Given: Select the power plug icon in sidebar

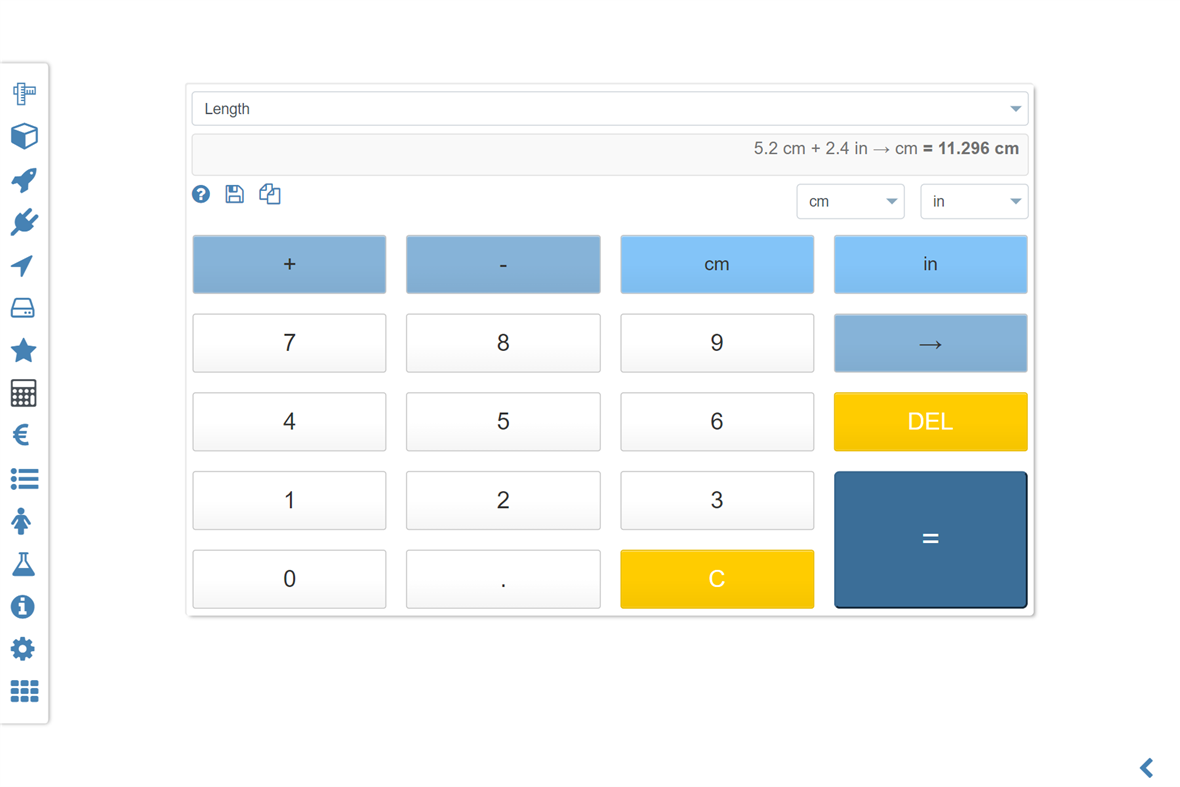Looking at the screenshot, I should (x=24, y=222).
